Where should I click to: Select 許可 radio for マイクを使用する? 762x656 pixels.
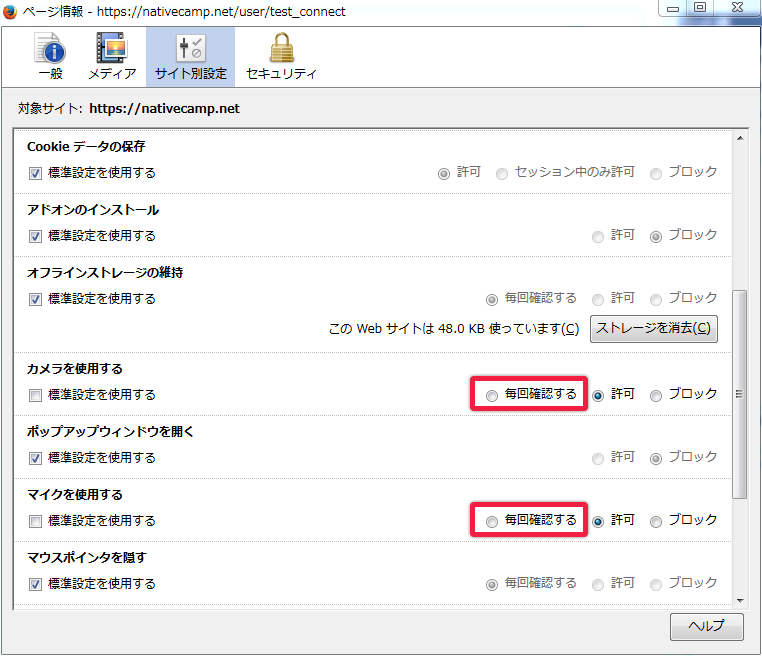[598, 521]
